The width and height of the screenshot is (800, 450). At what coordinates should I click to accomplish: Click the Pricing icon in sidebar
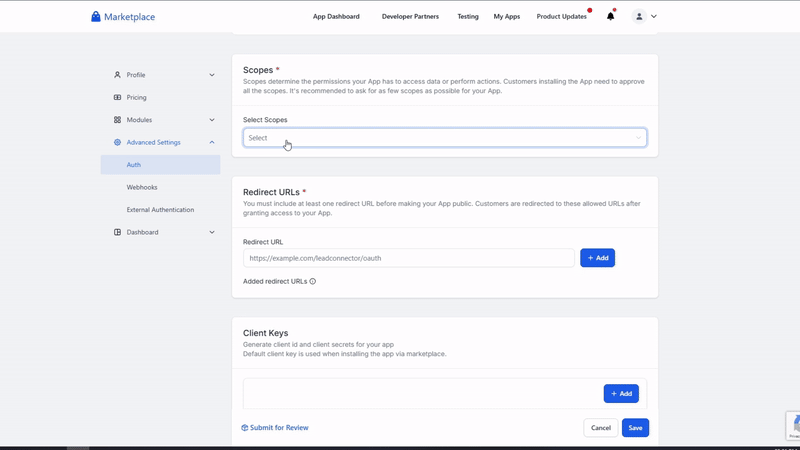pyautogui.click(x=117, y=97)
